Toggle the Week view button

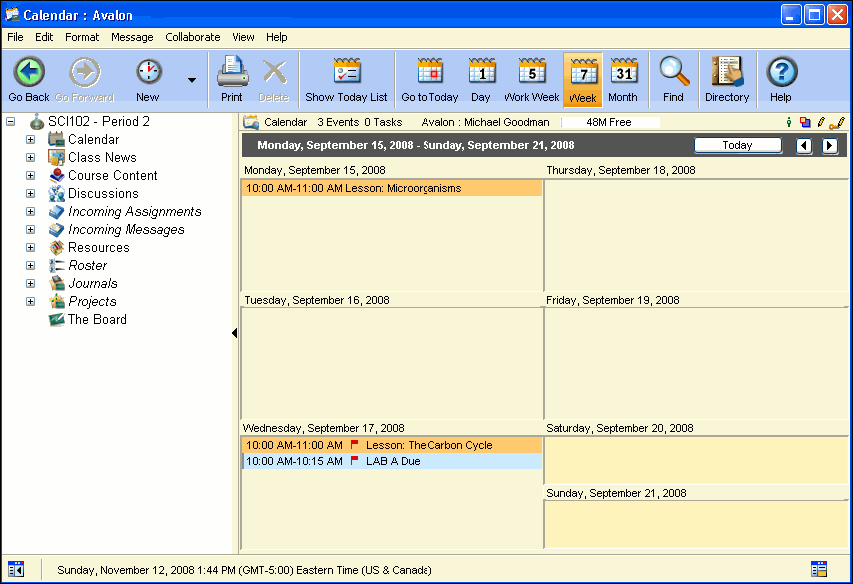(x=582, y=79)
